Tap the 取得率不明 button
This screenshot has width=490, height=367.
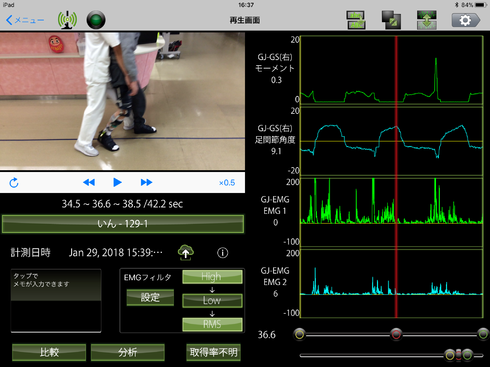pos(213,352)
